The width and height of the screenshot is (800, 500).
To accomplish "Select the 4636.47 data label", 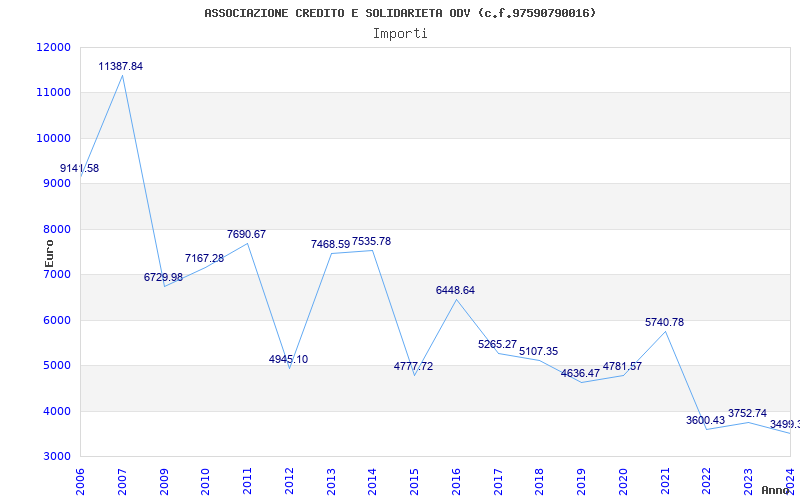I will coord(581,373).
